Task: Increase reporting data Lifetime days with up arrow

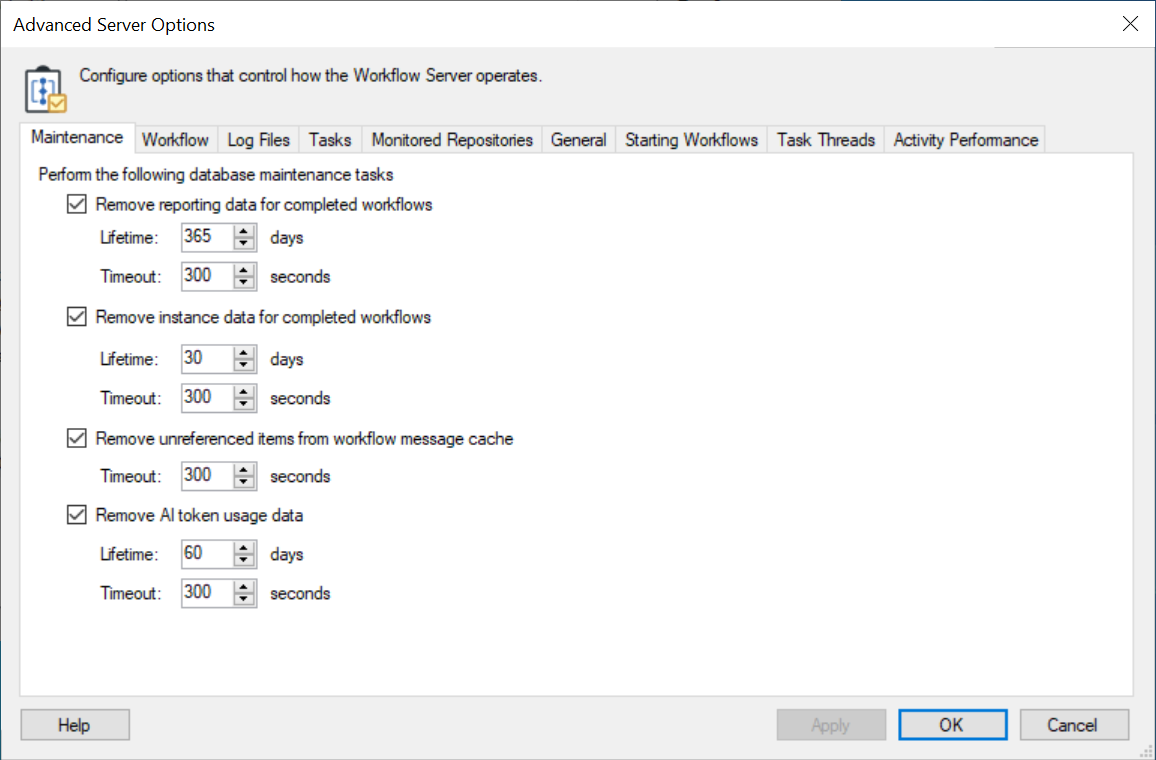Action: pyautogui.click(x=244, y=232)
